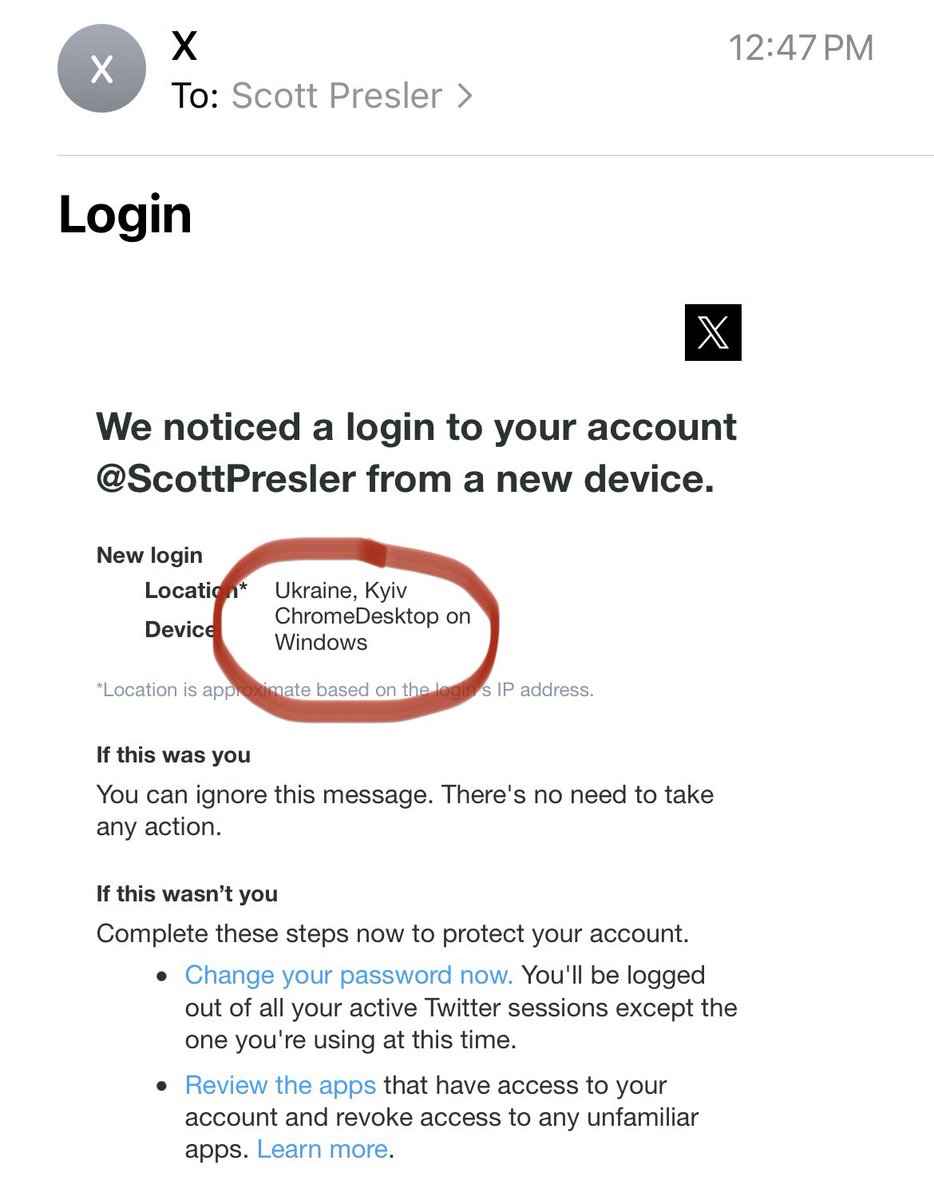
Task: Tap the gray X sender avatar
Action: (102, 70)
